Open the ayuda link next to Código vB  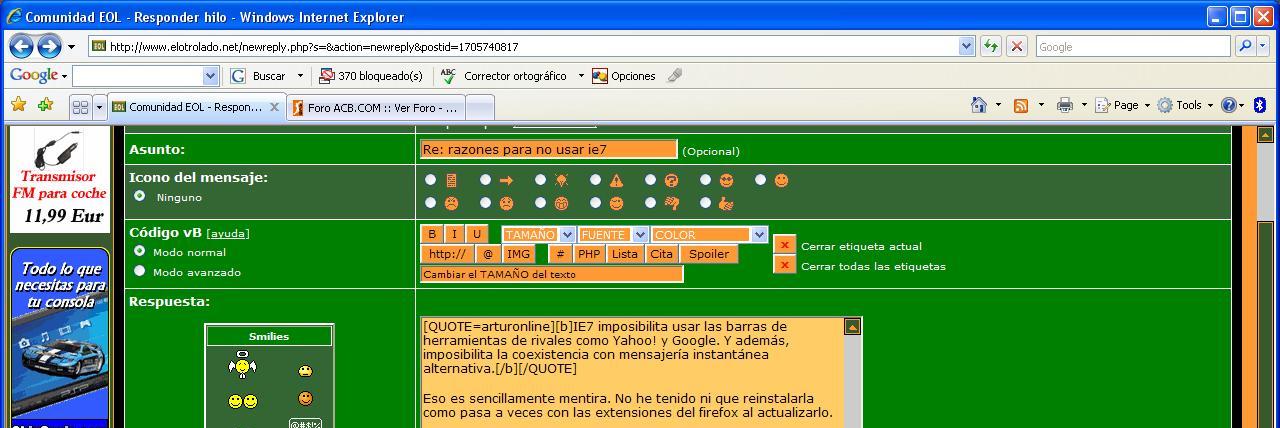pyautogui.click(x=227, y=233)
